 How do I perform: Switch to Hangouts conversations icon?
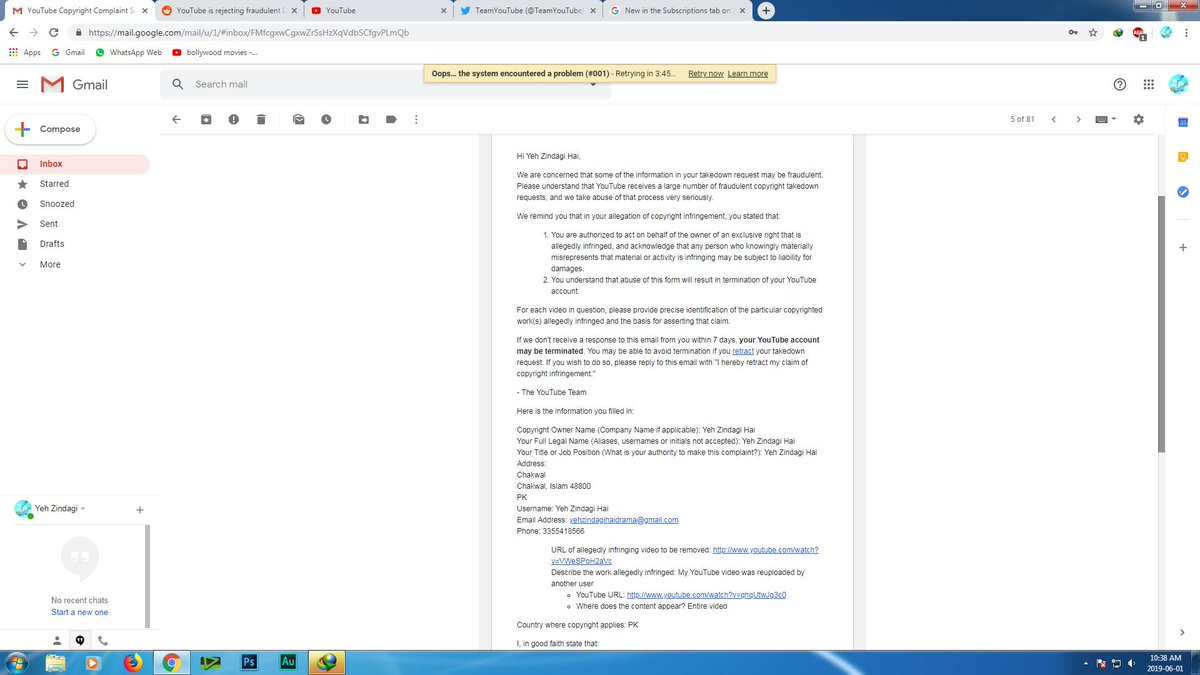pos(79,640)
